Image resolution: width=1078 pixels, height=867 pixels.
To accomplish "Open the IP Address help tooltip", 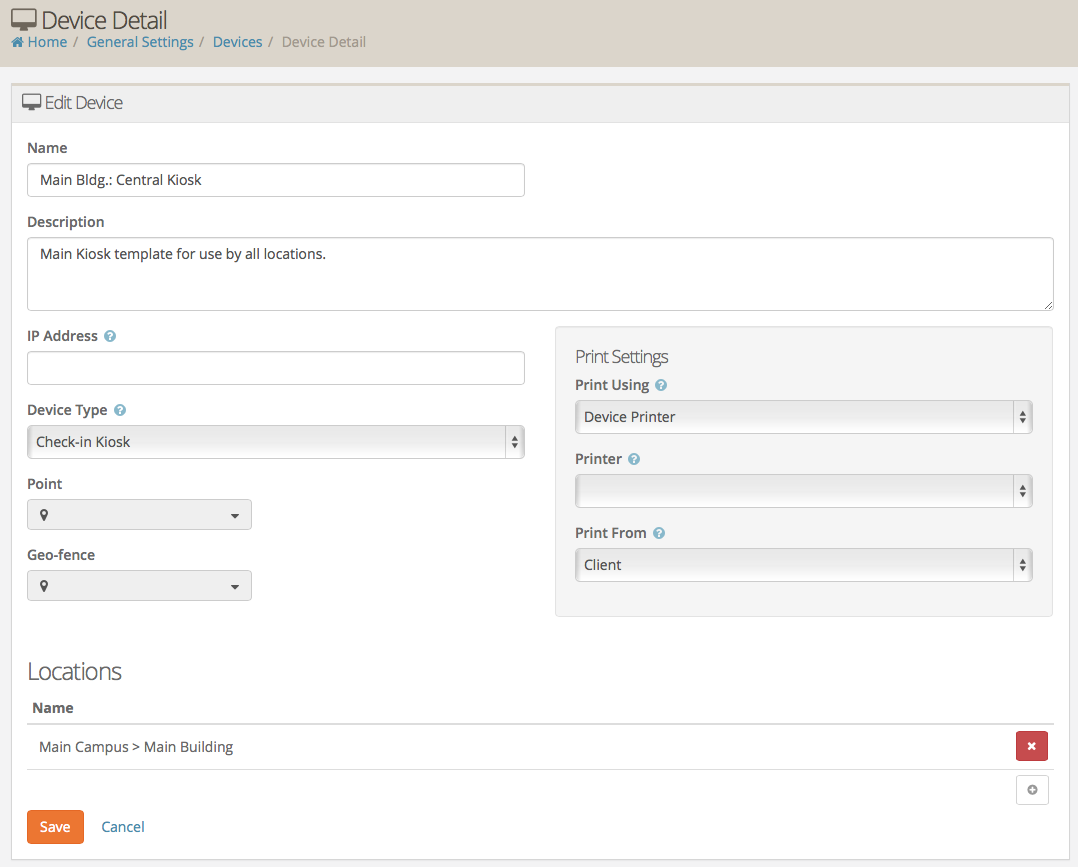I will coord(109,336).
